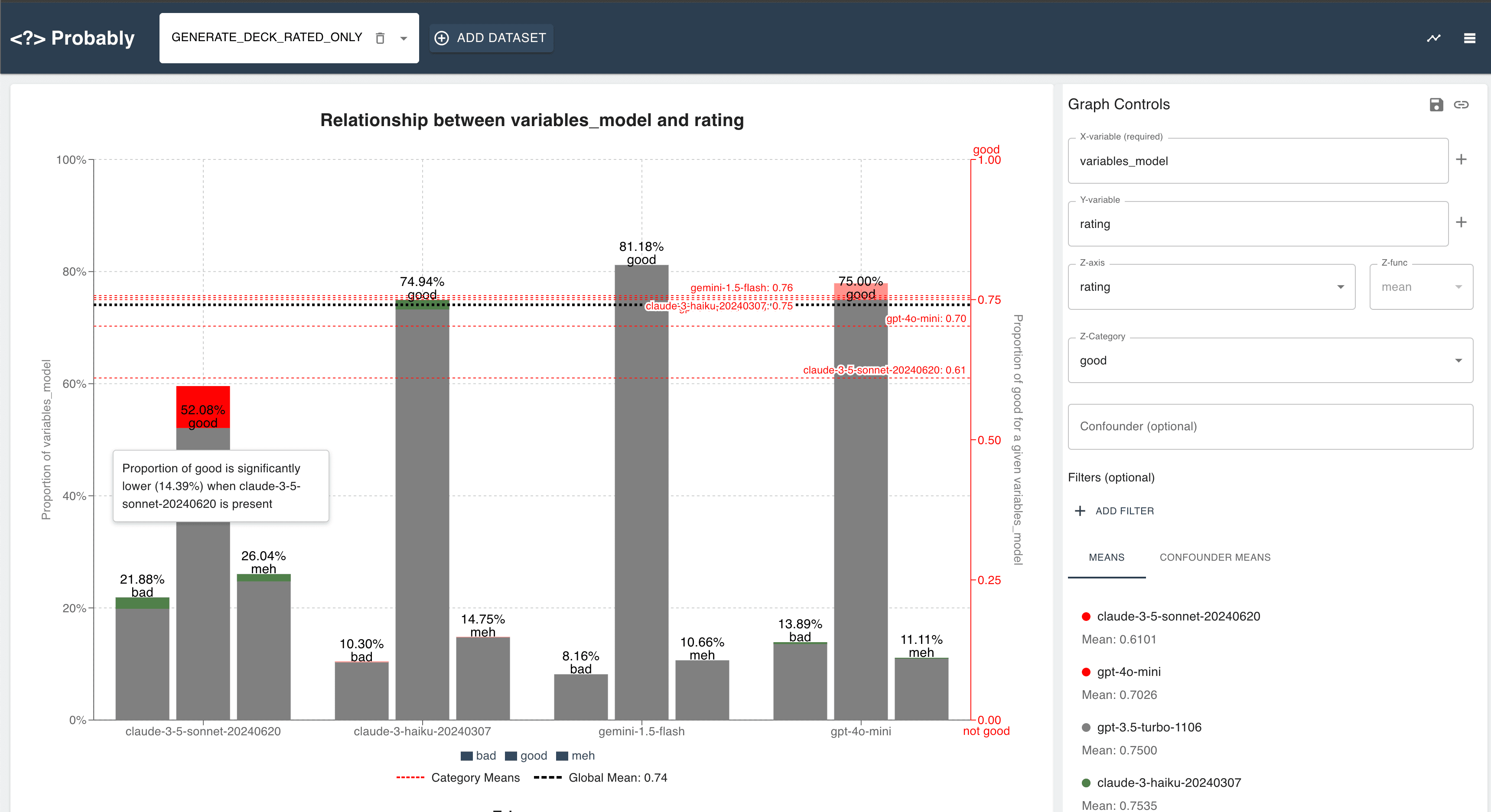Open the trend line chart icon in header
Screen dimensions: 1491x812
pos(1433,38)
